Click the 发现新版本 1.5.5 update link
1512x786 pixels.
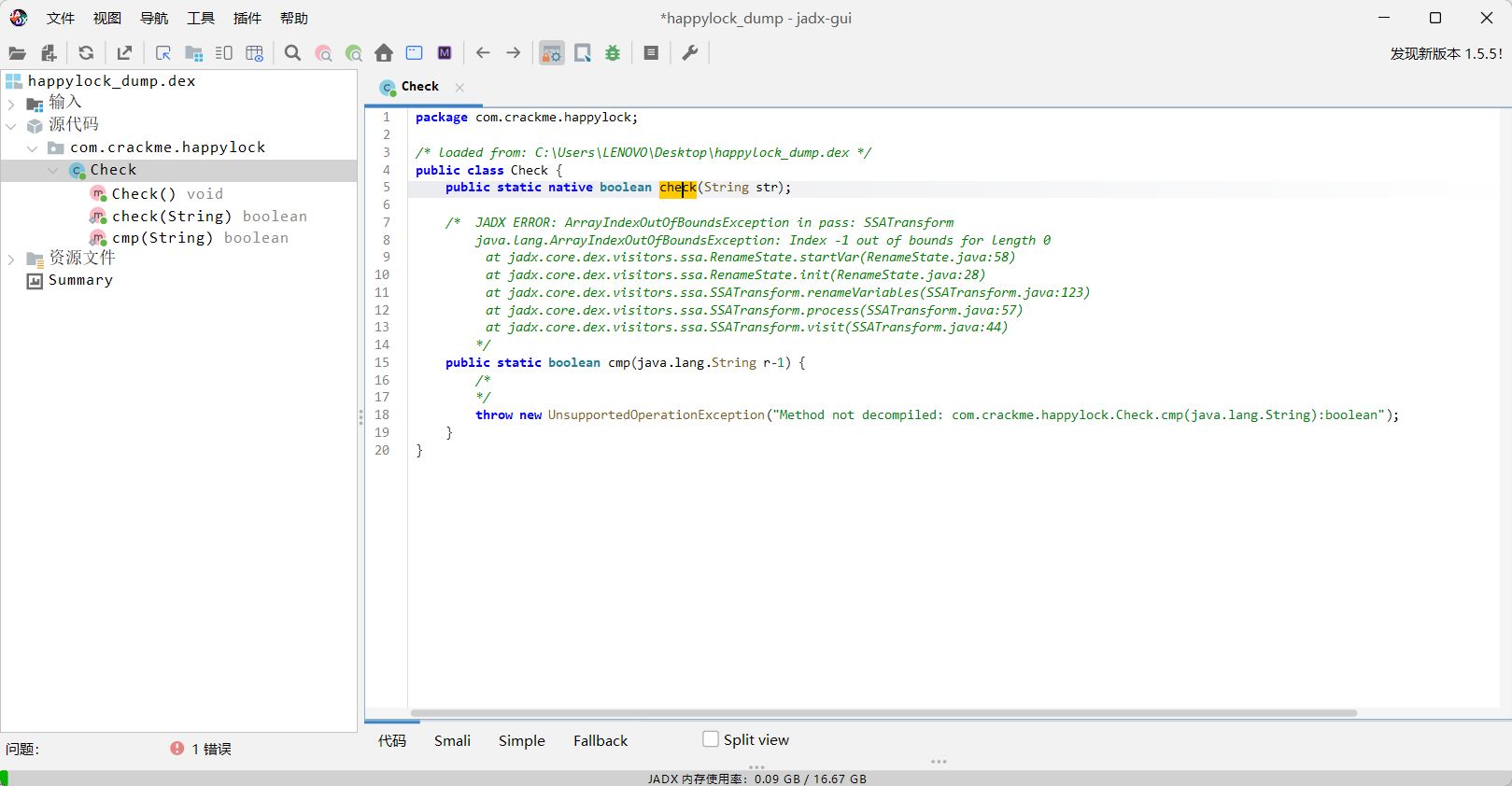1446,54
